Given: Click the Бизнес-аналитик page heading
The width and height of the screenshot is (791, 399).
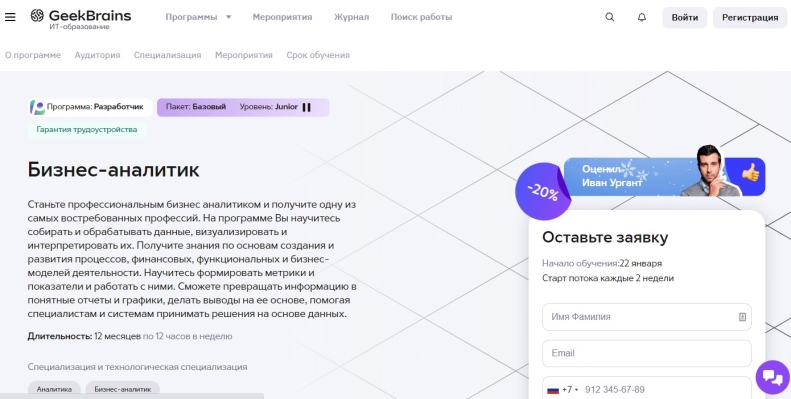Looking at the screenshot, I should pos(114,169).
